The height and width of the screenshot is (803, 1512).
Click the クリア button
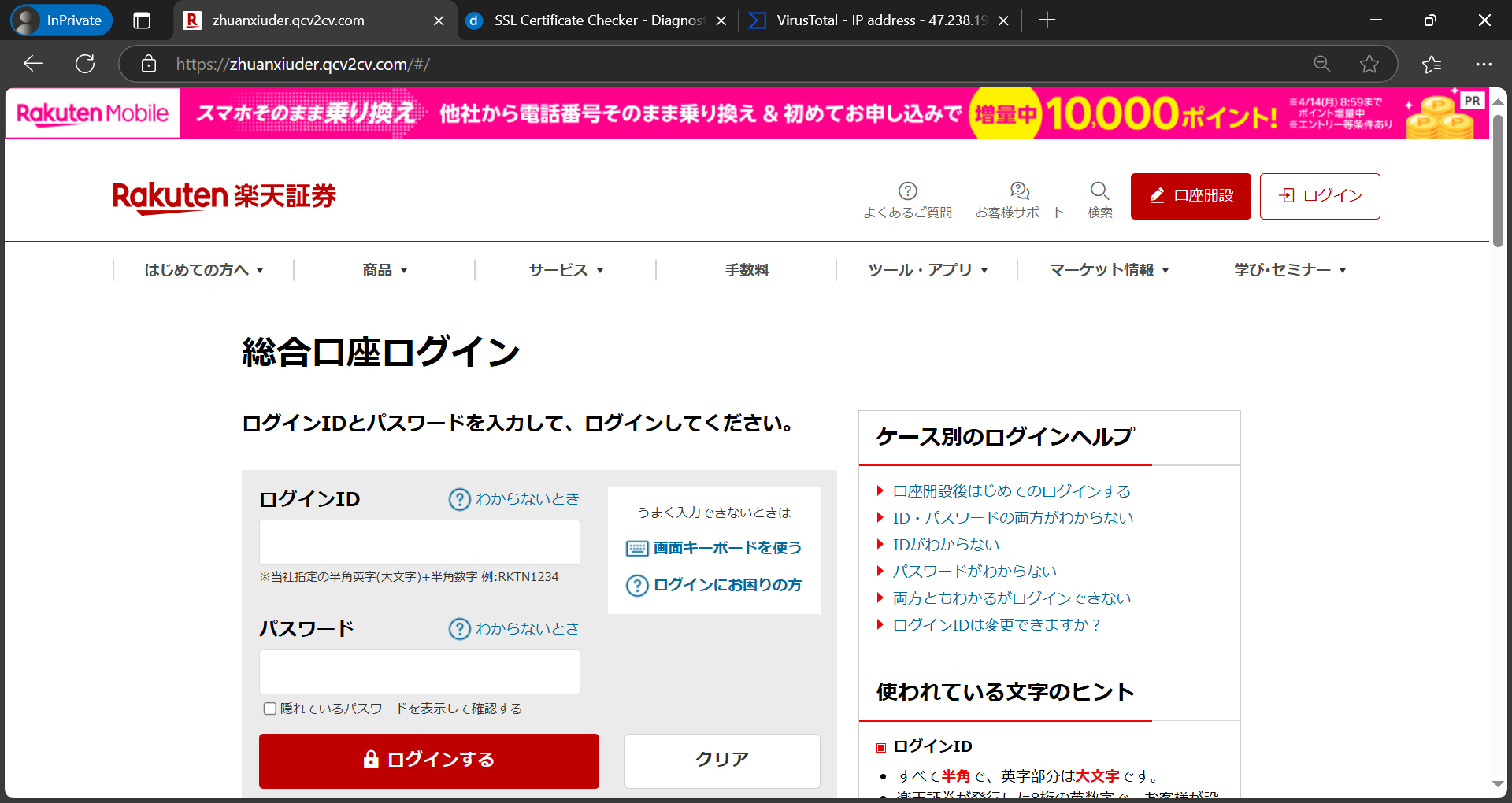(x=722, y=760)
